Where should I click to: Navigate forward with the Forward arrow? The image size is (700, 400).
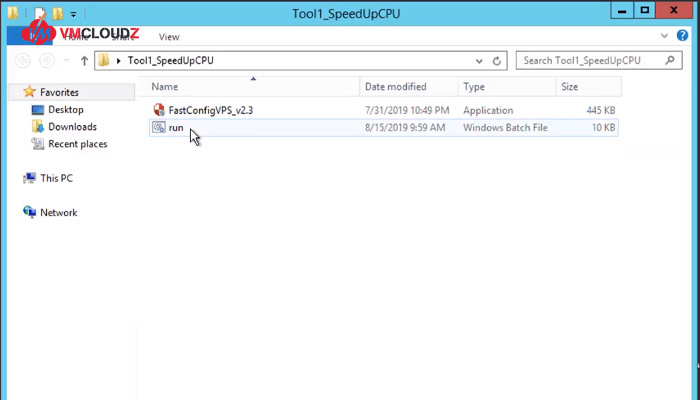(x=47, y=61)
